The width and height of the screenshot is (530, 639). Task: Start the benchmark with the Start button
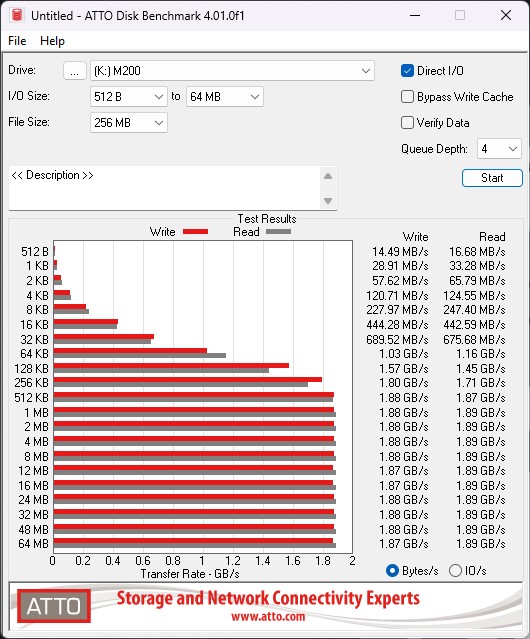(492, 178)
